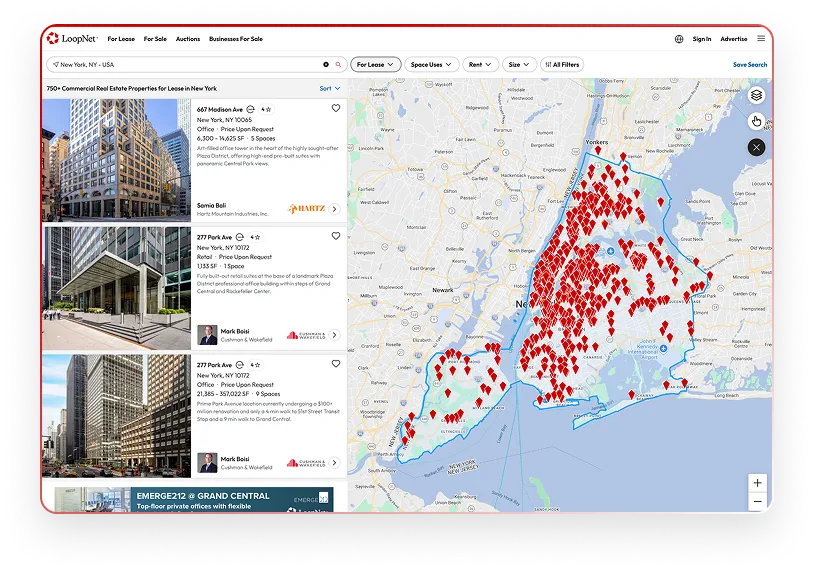Click the 4-star rating on 667 Madison Ave
This screenshot has width=814, height=570.
point(266,110)
